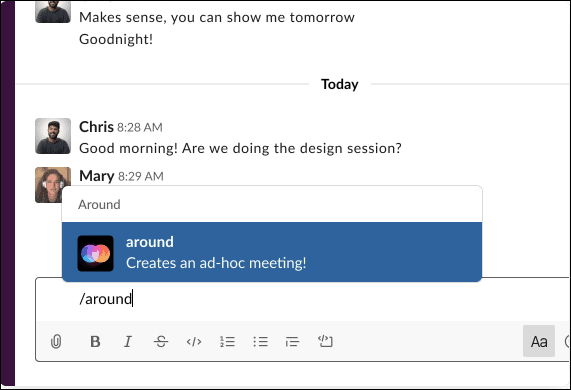Image resolution: width=571 pixels, height=390 pixels.
Task: Click the Around app icon in suggestions
Action: (95, 253)
